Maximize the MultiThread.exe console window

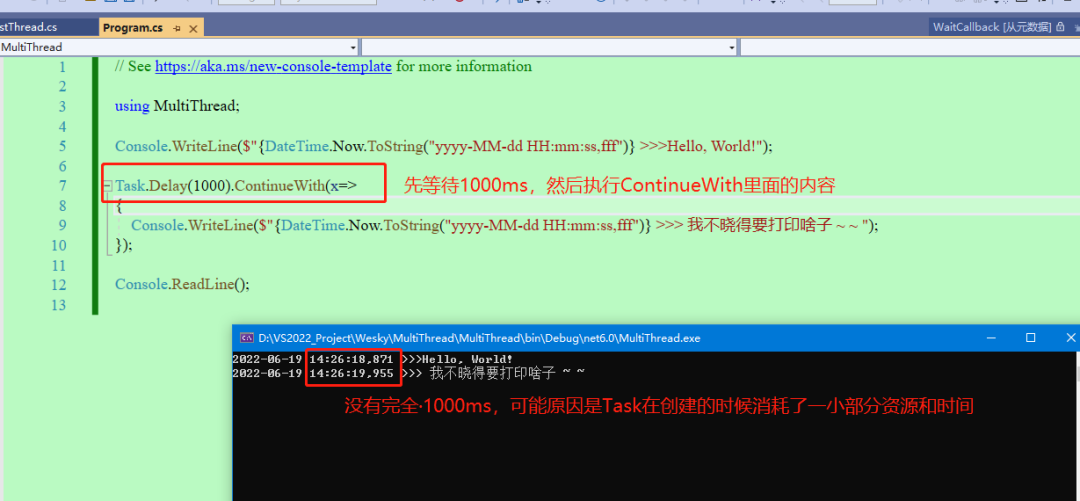pos(1030,338)
